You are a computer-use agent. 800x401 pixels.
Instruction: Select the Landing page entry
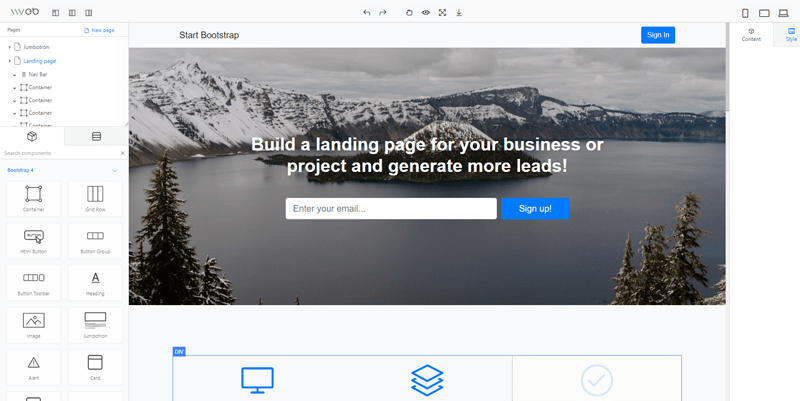point(39,61)
